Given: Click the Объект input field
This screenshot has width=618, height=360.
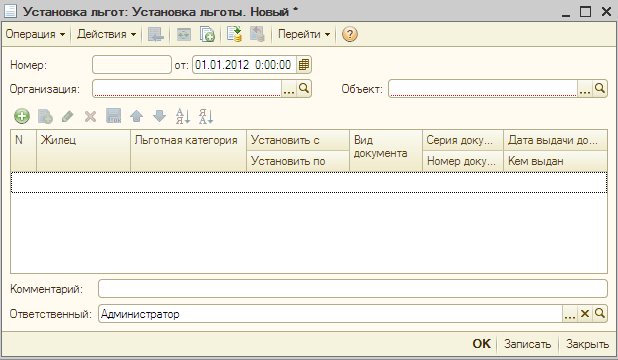Looking at the screenshot, I should (483, 89).
